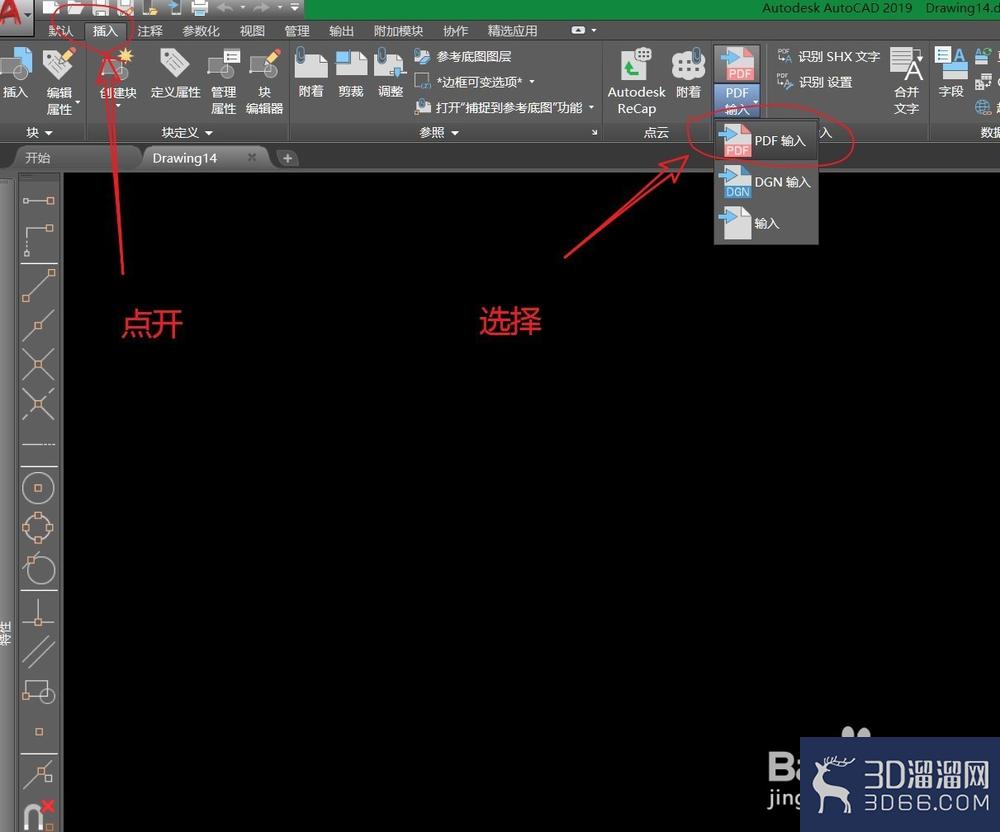Expand the 块 panel
The height and width of the screenshot is (832, 1000).
pos(39,132)
